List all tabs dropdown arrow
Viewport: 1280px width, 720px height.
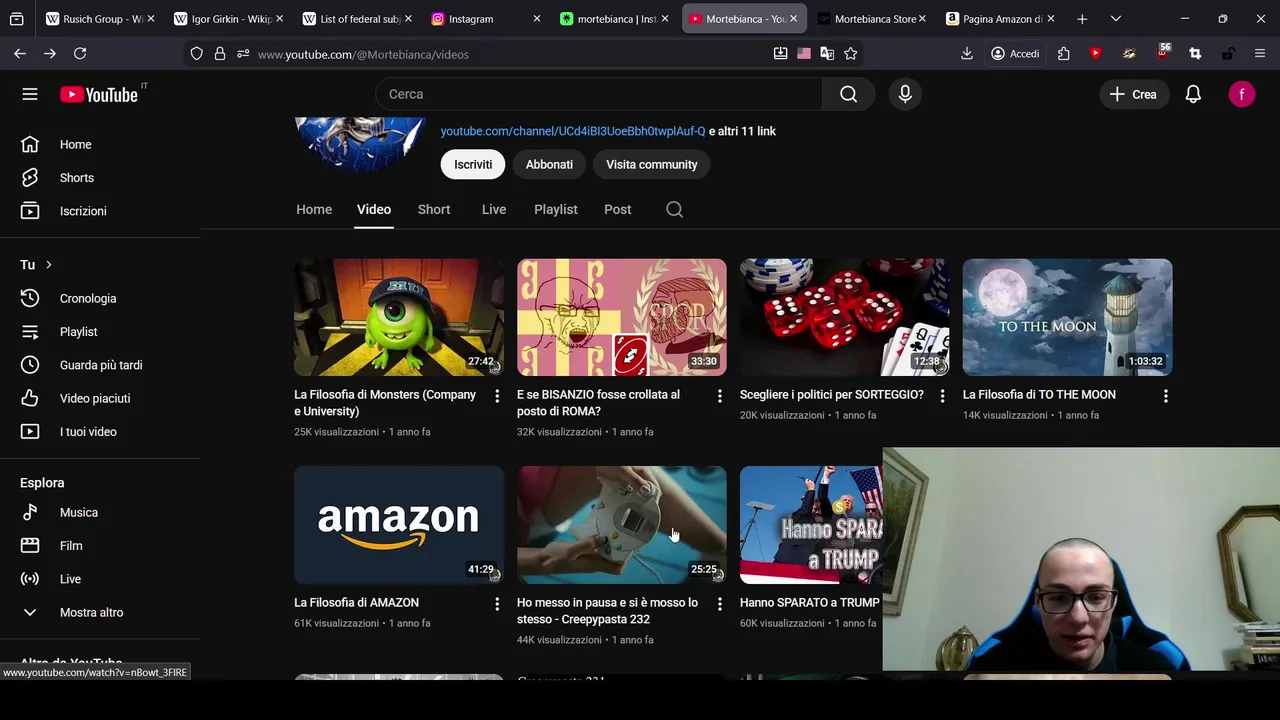(x=1115, y=18)
